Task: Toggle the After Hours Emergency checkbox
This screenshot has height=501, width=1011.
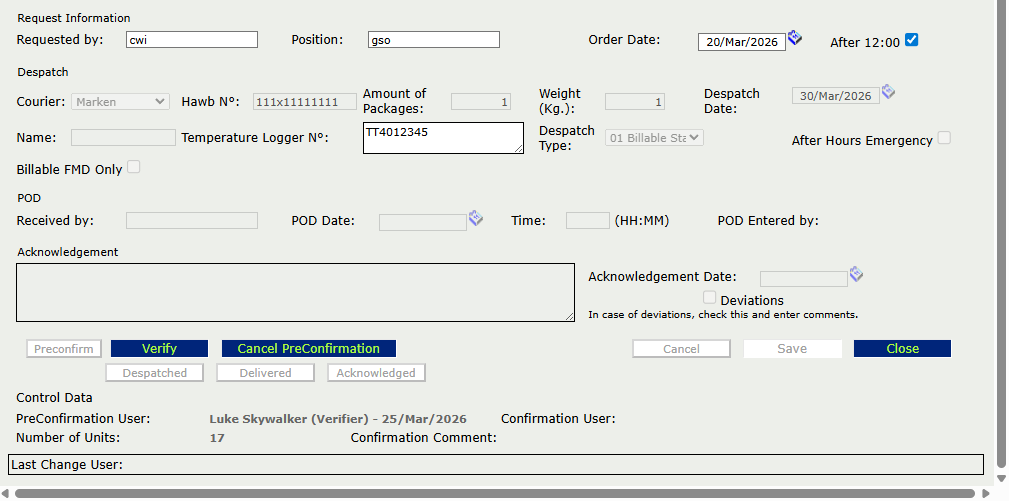Action: 944,138
